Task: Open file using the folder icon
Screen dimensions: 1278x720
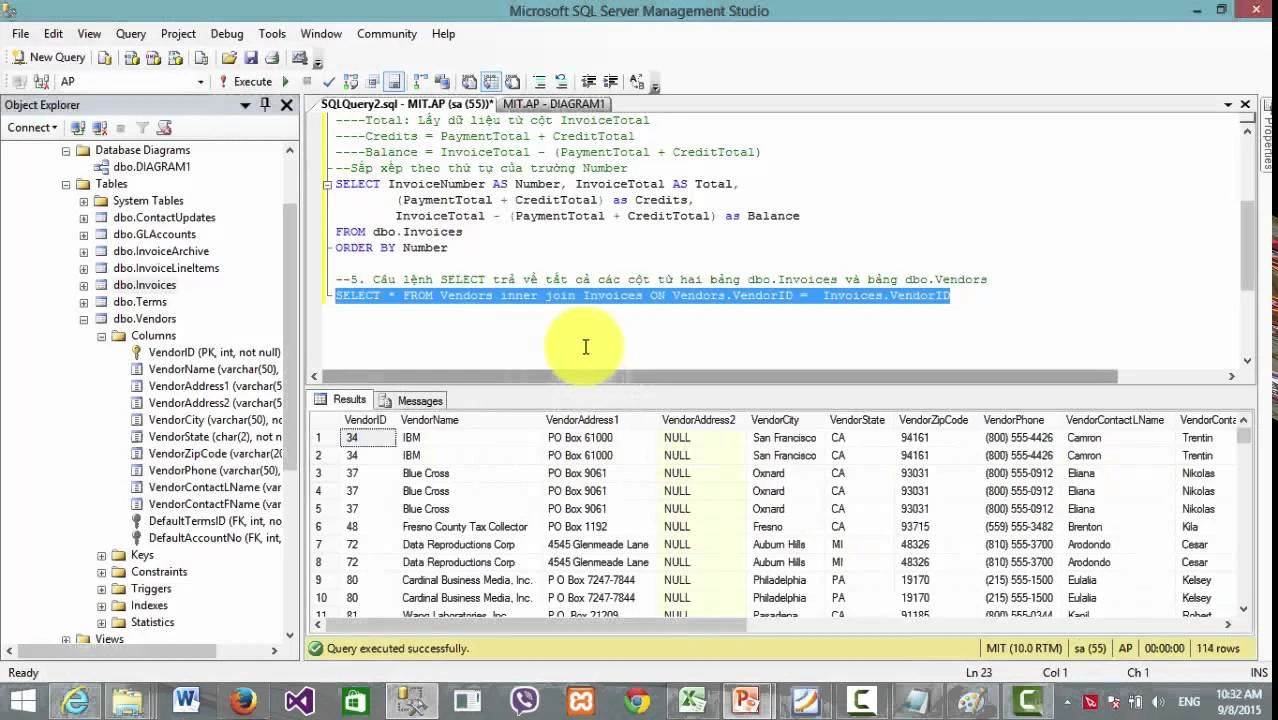Action: (x=229, y=57)
